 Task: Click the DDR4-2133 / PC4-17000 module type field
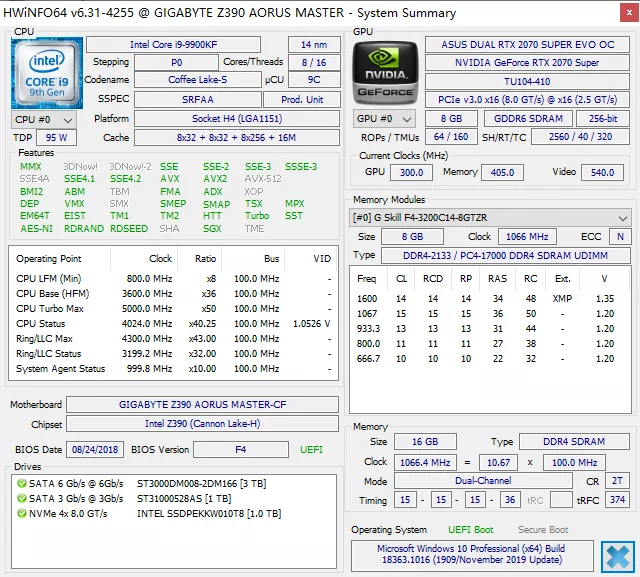pos(505,255)
